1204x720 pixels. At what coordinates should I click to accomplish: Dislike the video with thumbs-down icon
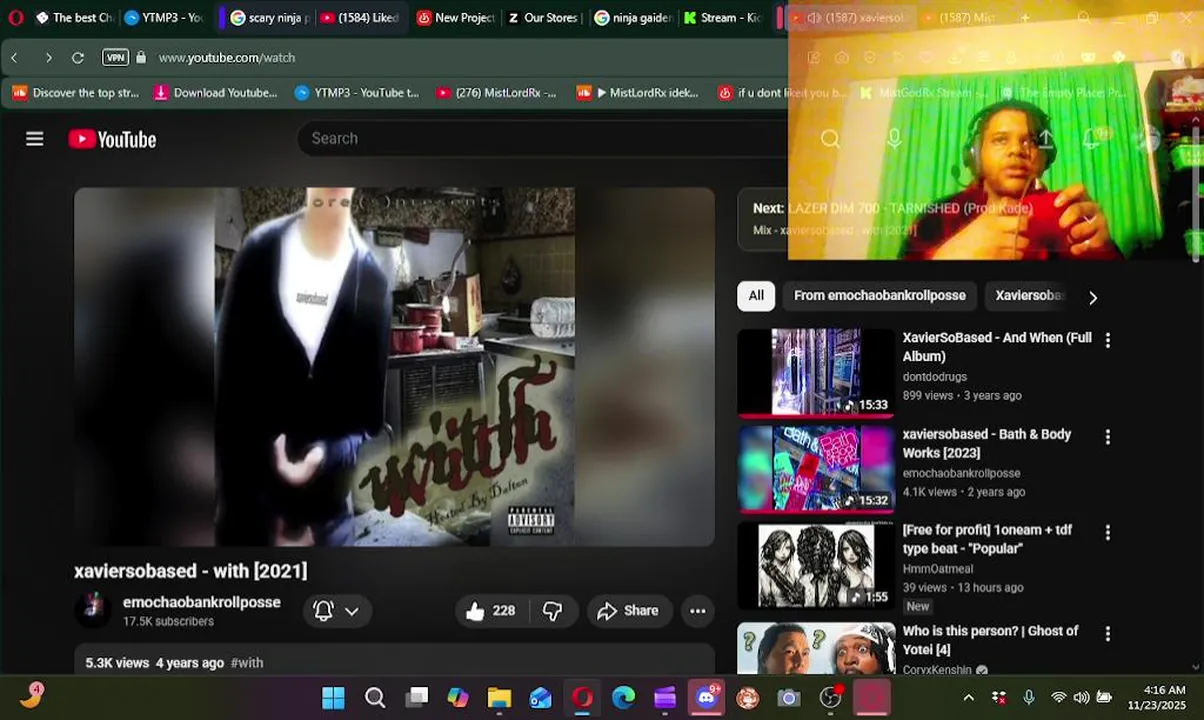coord(552,610)
